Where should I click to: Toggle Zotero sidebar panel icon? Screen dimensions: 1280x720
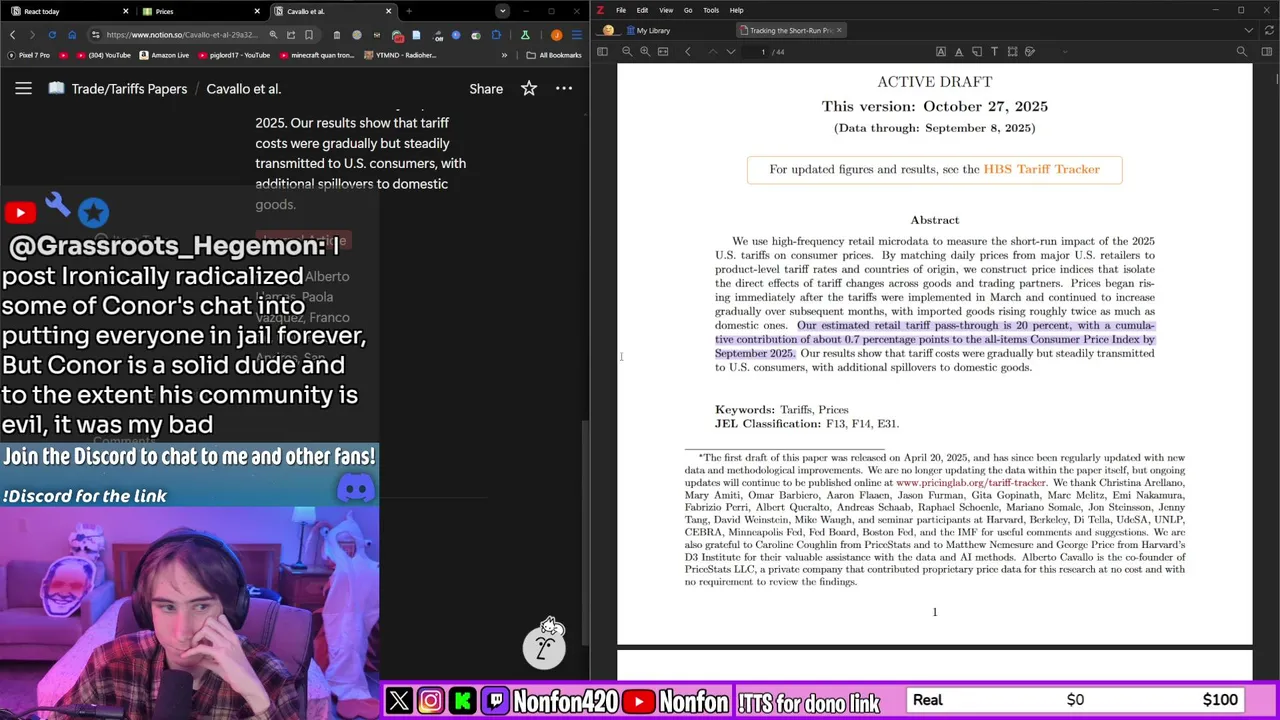tap(602, 51)
